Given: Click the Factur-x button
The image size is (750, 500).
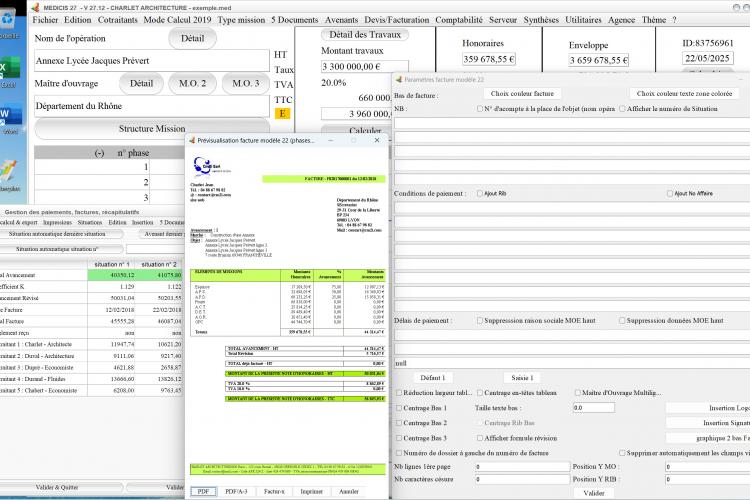Looking at the screenshot, I should 274,491.
